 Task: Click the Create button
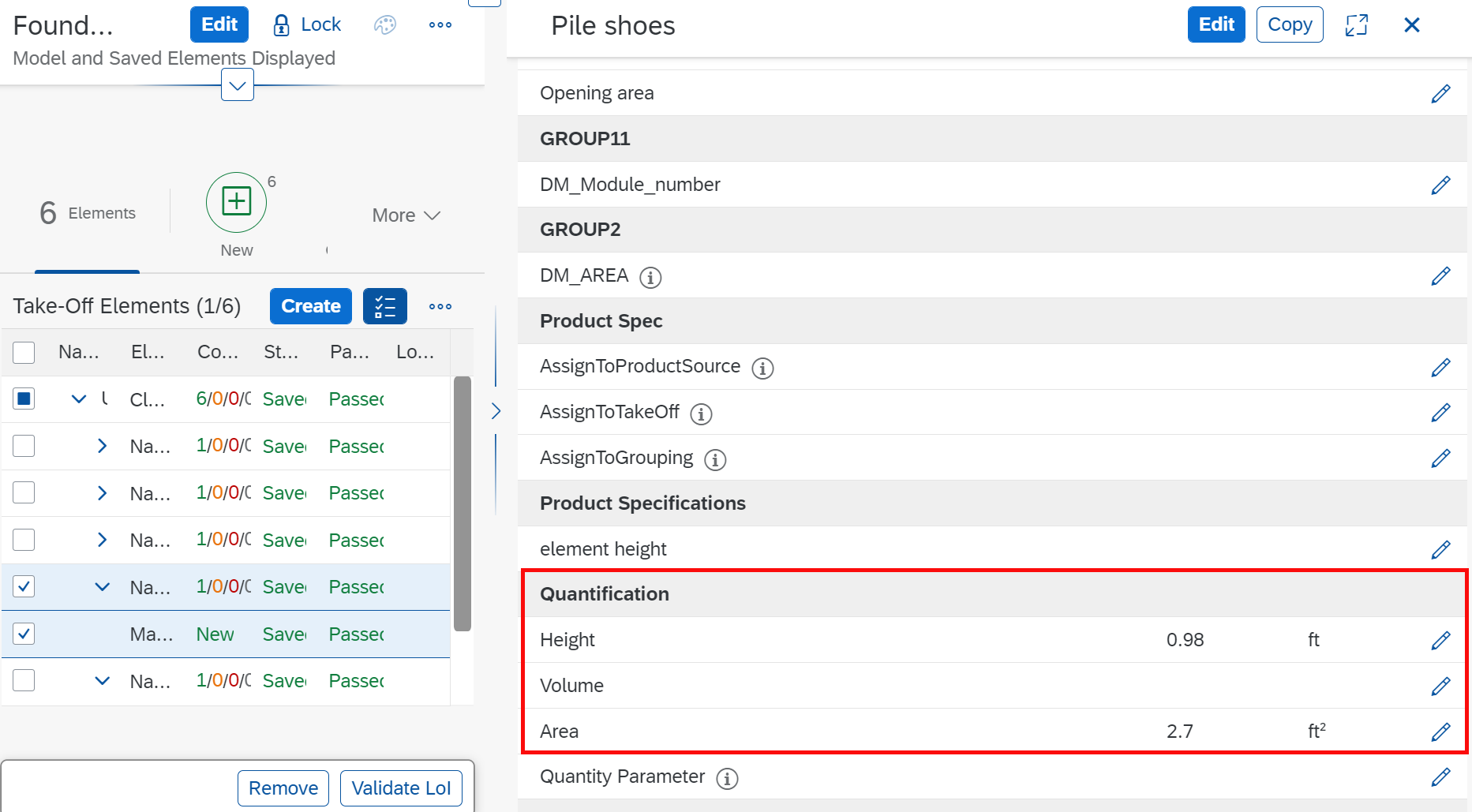click(311, 306)
